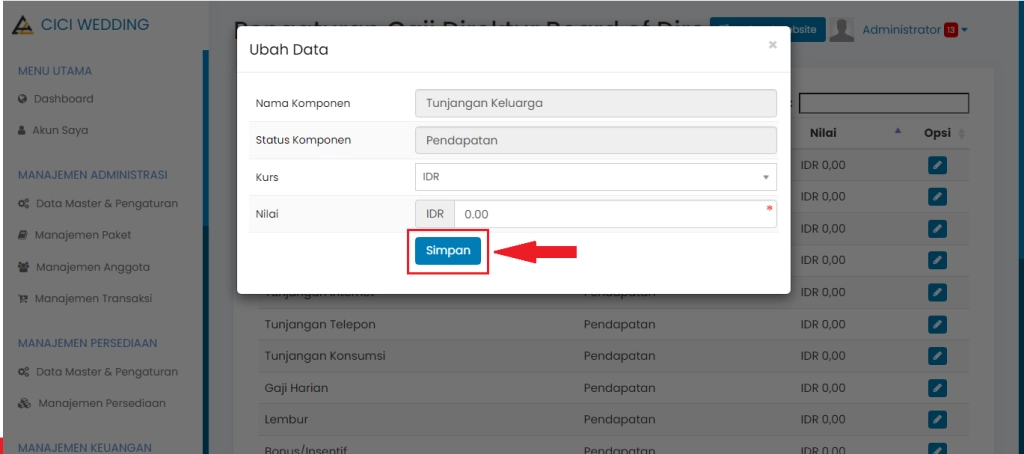Image resolution: width=1024 pixels, height=454 pixels.
Task: Click the Lembur row name
Action: (286, 419)
